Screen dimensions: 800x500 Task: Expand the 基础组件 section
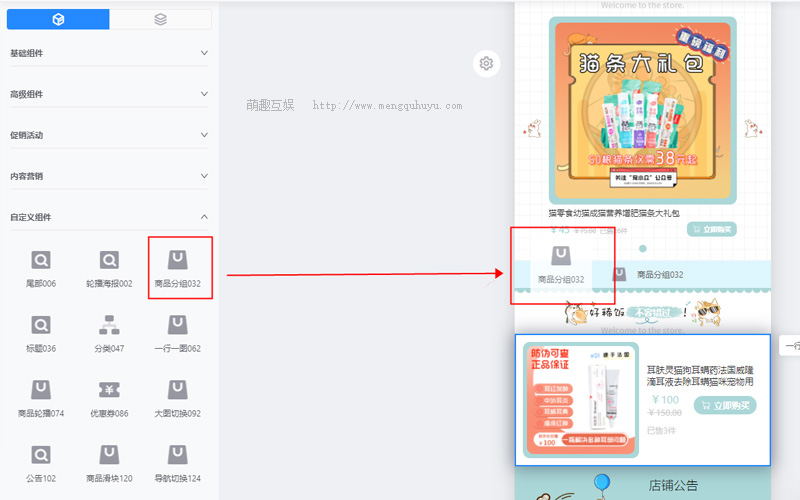109,53
